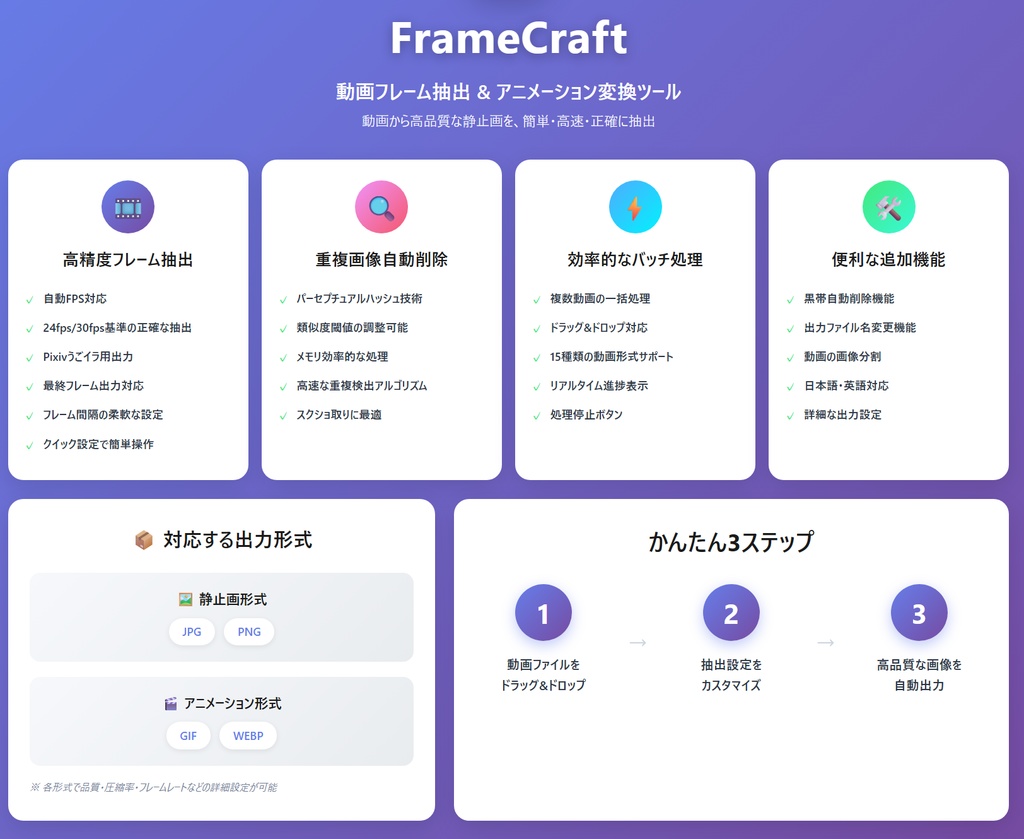Select the PNG format badge
Image resolution: width=1024 pixels, height=839 pixels.
248,631
